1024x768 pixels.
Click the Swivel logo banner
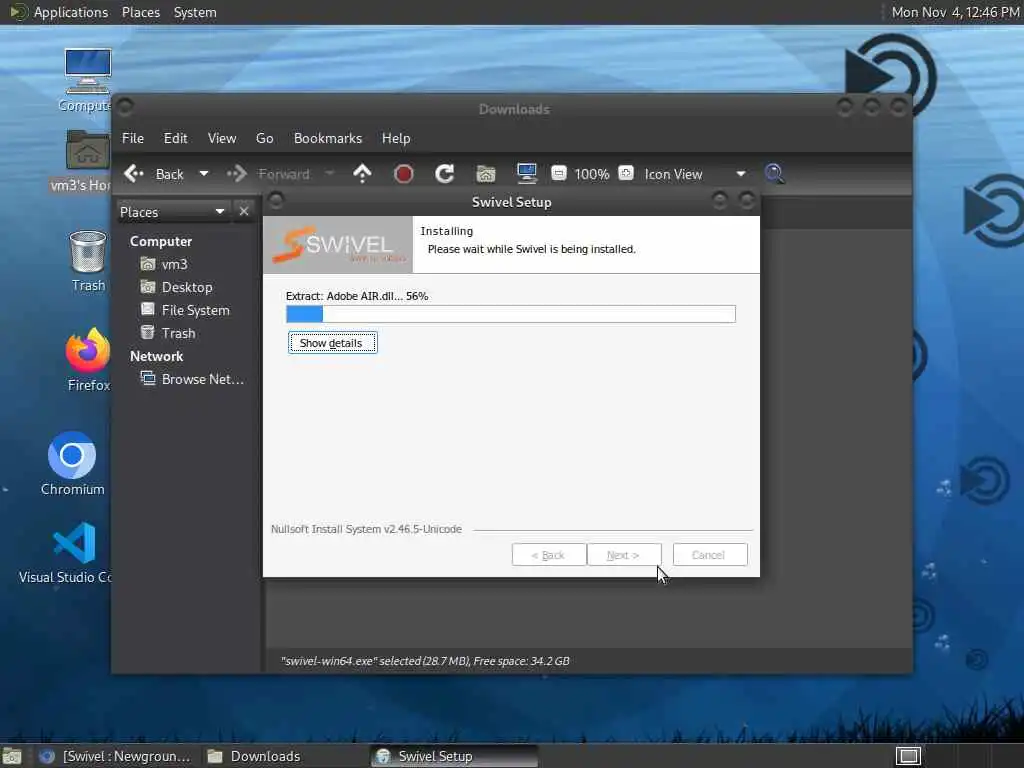pyautogui.click(x=338, y=245)
